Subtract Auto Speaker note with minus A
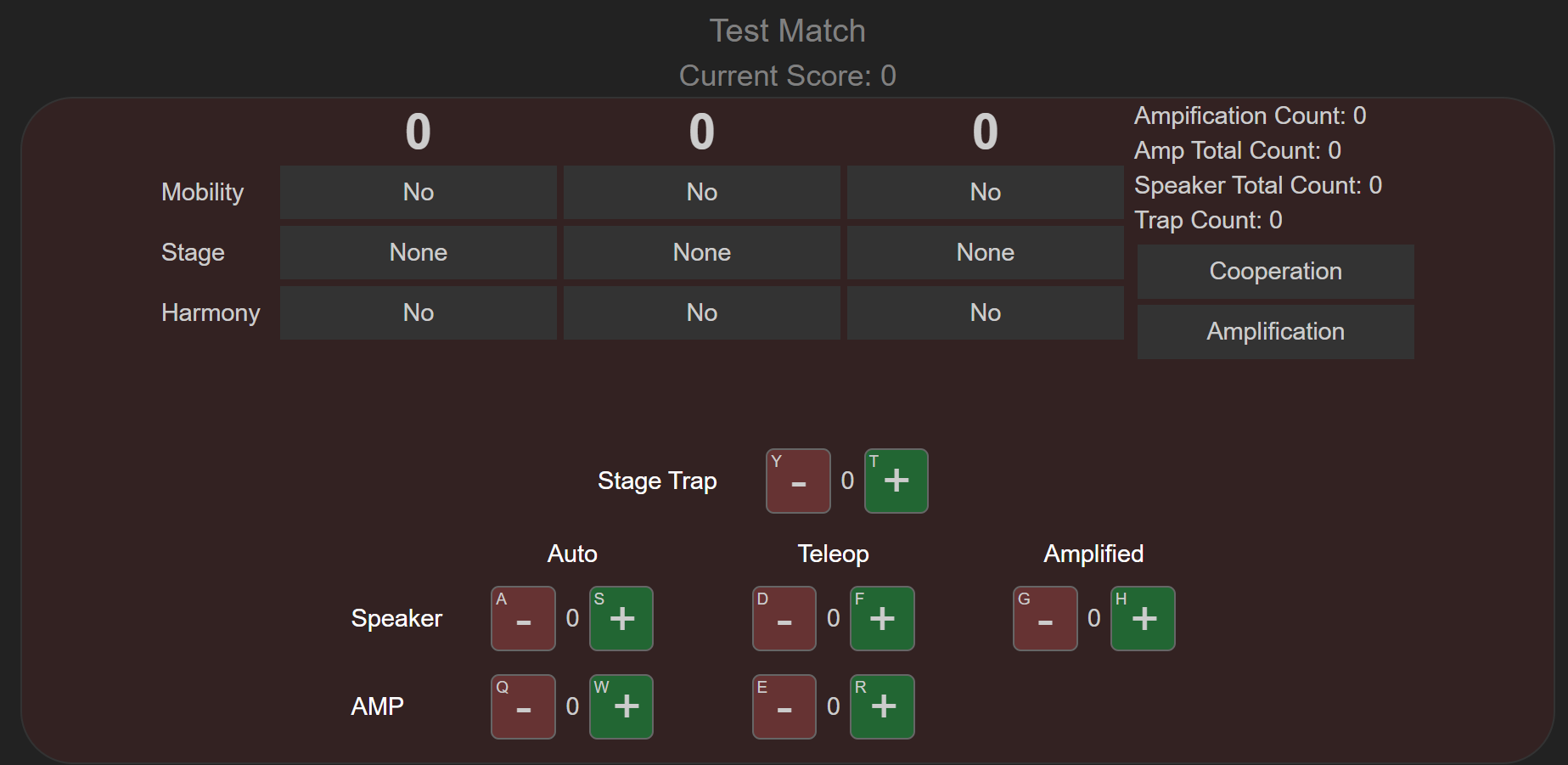This screenshot has width=1568, height=765. (523, 618)
